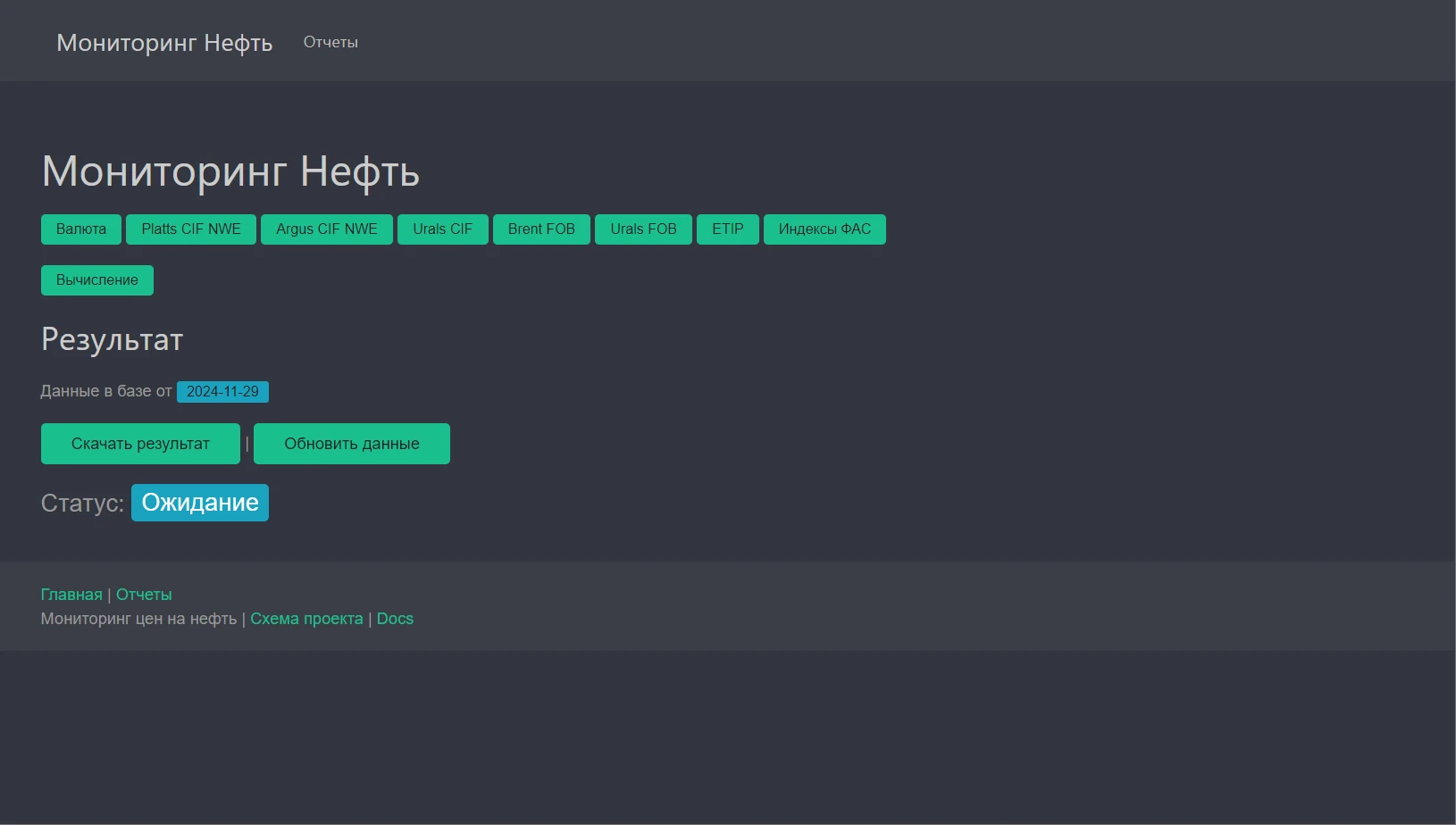The height and width of the screenshot is (825, 1456).
Task: Click the Ожидание status badge
Action: pos(199,503)
